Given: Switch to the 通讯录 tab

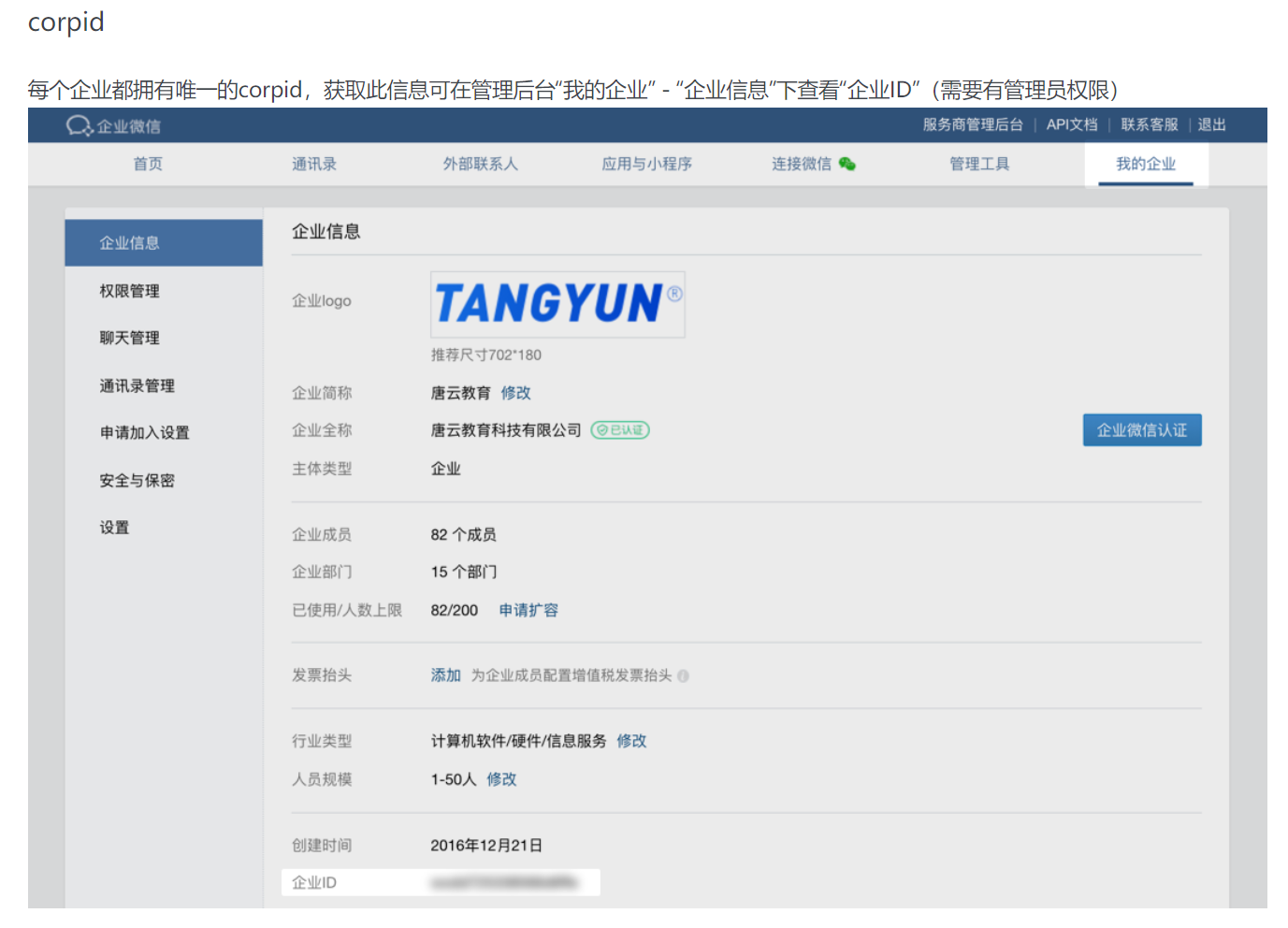Looking at the screenshot, I should [314, 164].
